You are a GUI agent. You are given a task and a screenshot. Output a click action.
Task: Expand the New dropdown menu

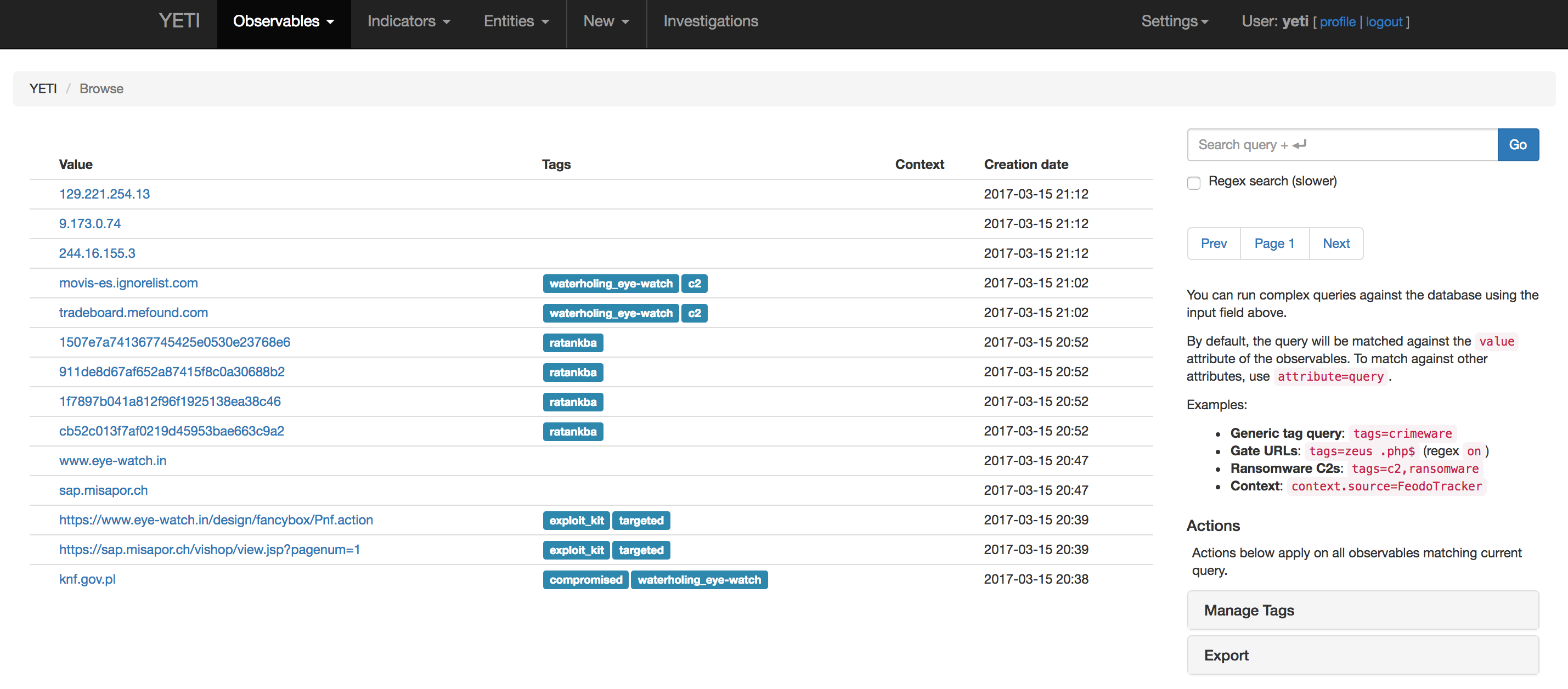606,21
